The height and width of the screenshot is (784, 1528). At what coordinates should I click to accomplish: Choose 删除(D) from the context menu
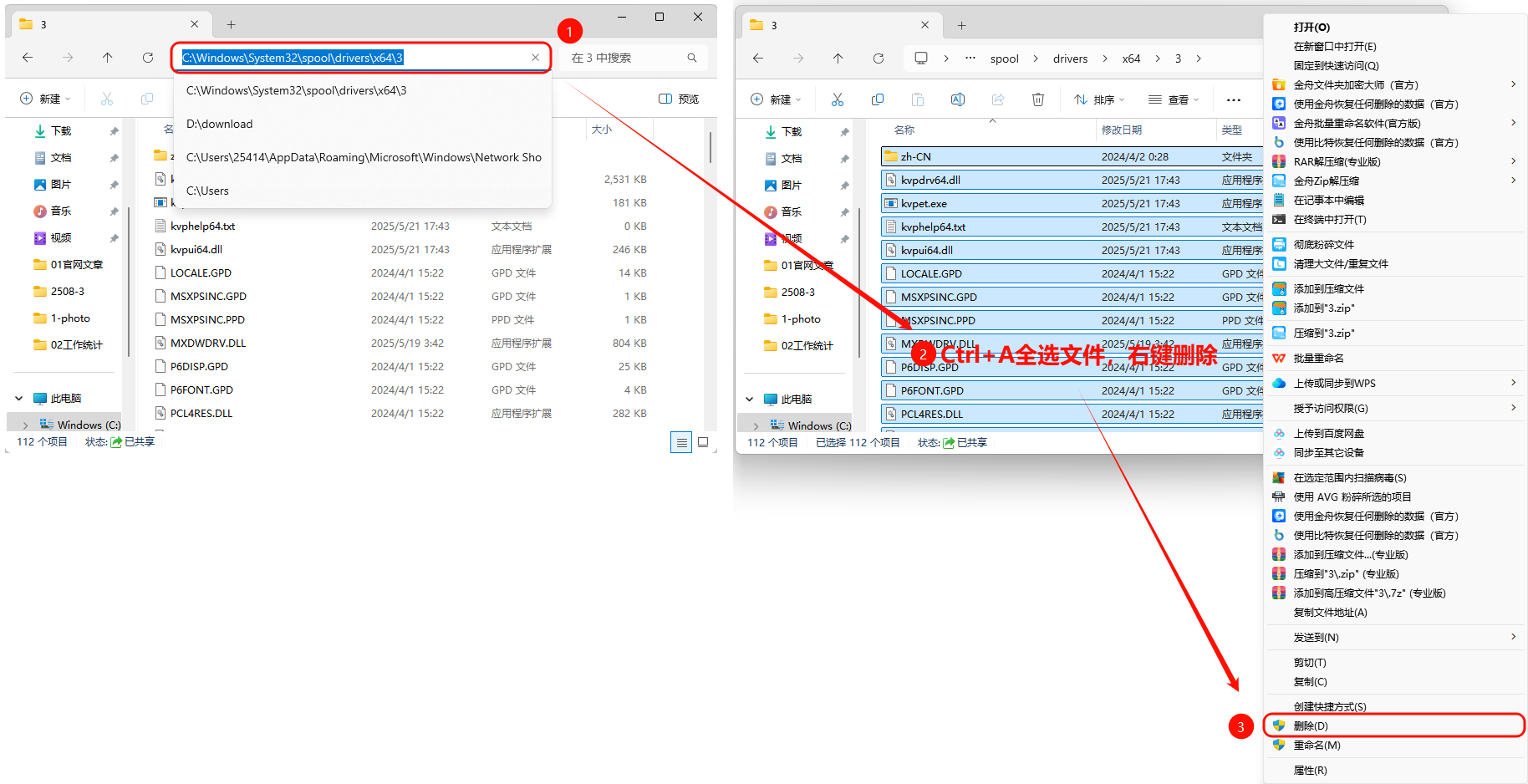[1311, 725]
